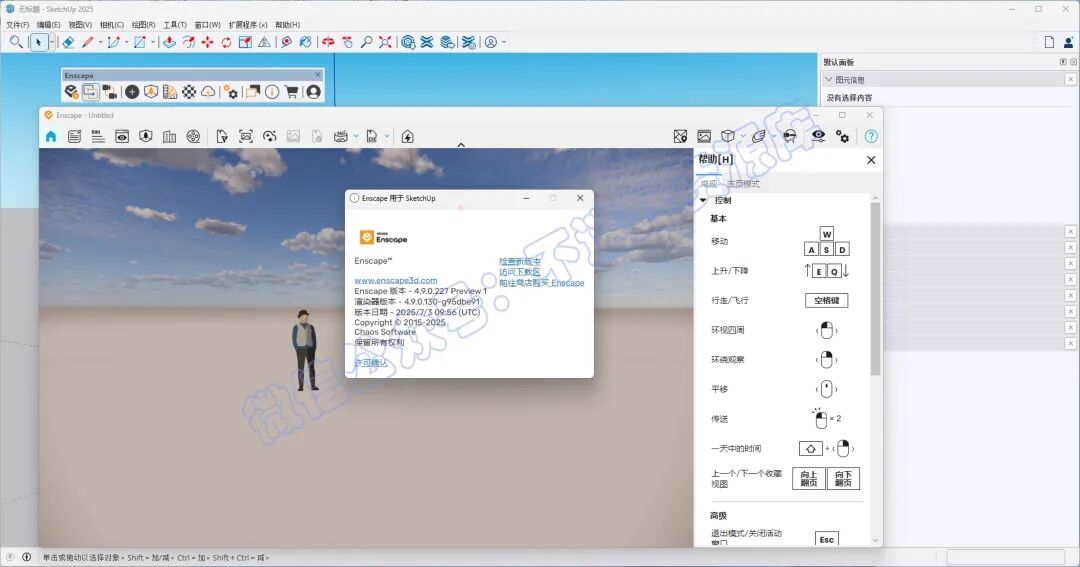Take a screenshot via Enscape capture icon

tap(246, 136)
